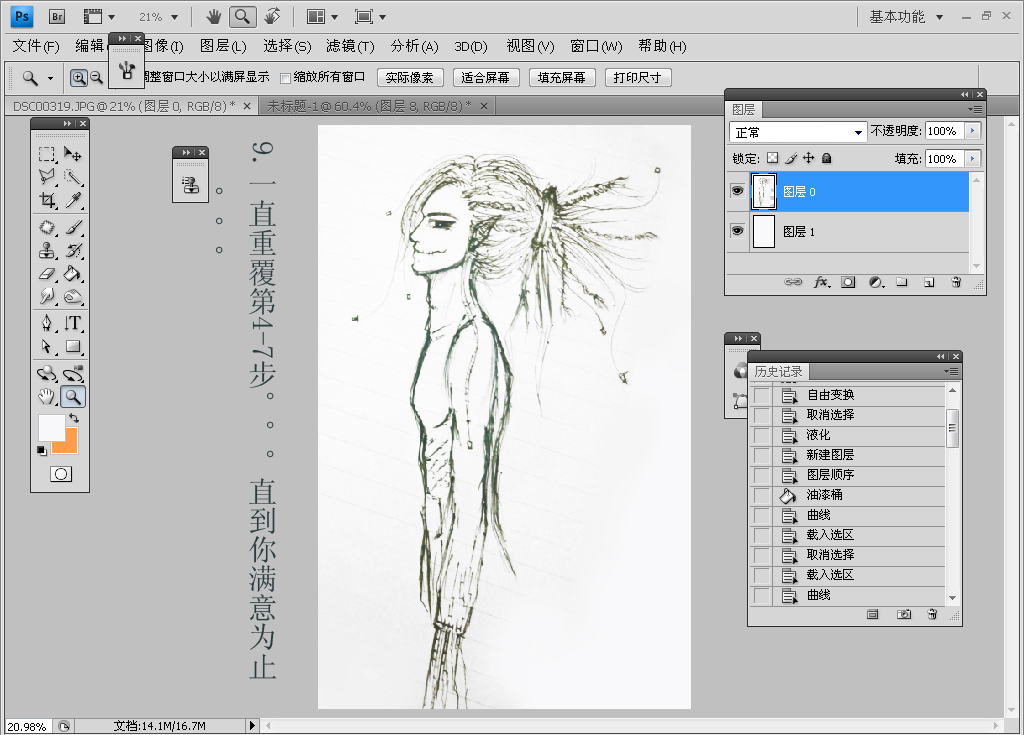The height and width of the screenshot is (735, 1024).
Task: Click the trash icon in Layers panel
Action: (955, 283)
